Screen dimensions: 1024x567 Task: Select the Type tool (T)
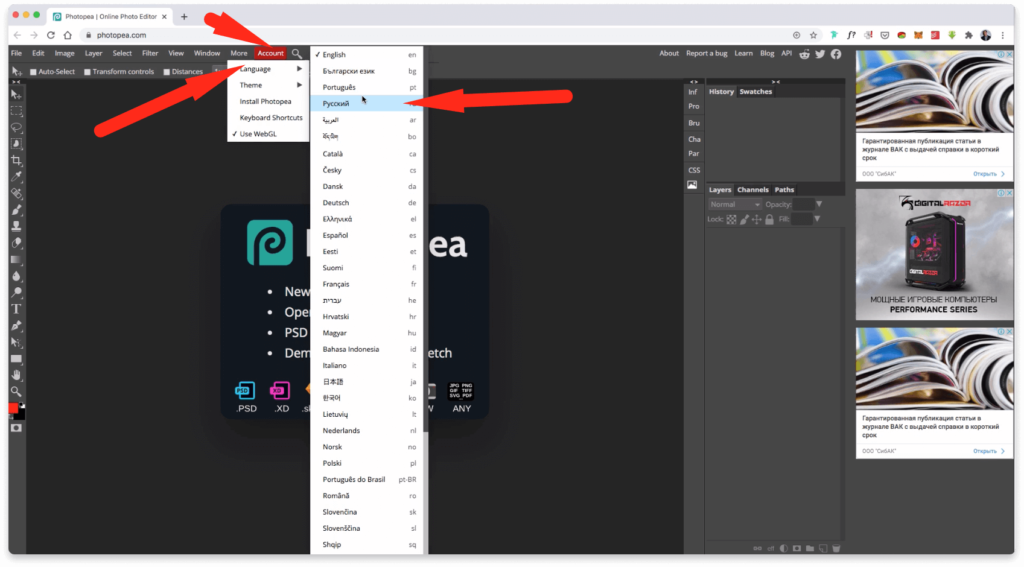16,309
